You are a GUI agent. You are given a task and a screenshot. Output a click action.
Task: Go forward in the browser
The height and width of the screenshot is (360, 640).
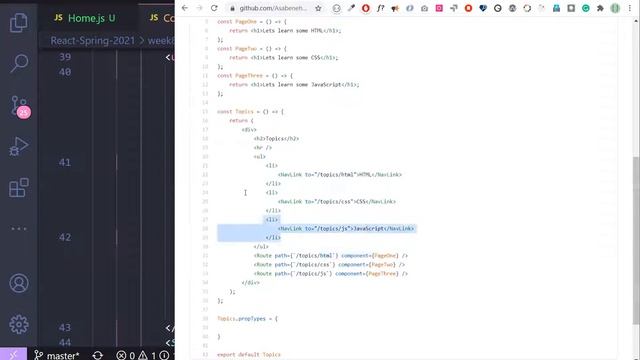(x=200, y=8)
